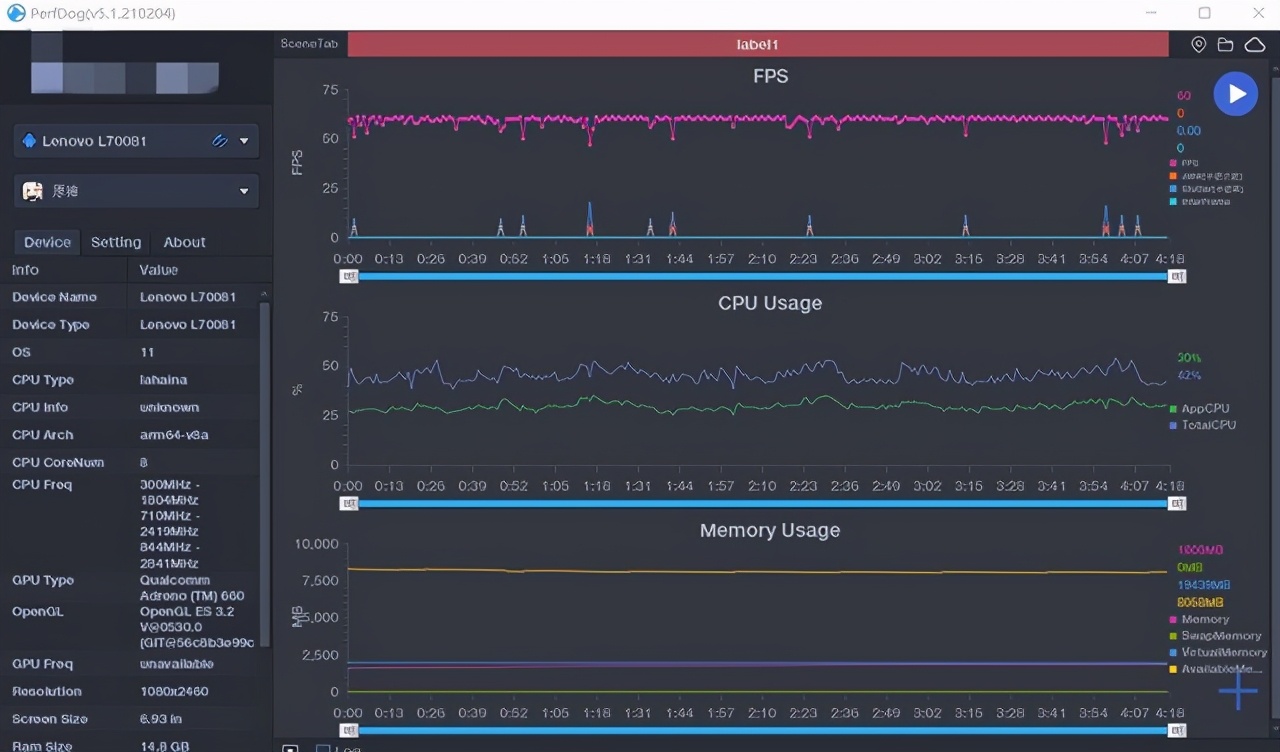Click the FPS chart title
The height and width of the screenshot is (752, 1280).
[770, 76]
